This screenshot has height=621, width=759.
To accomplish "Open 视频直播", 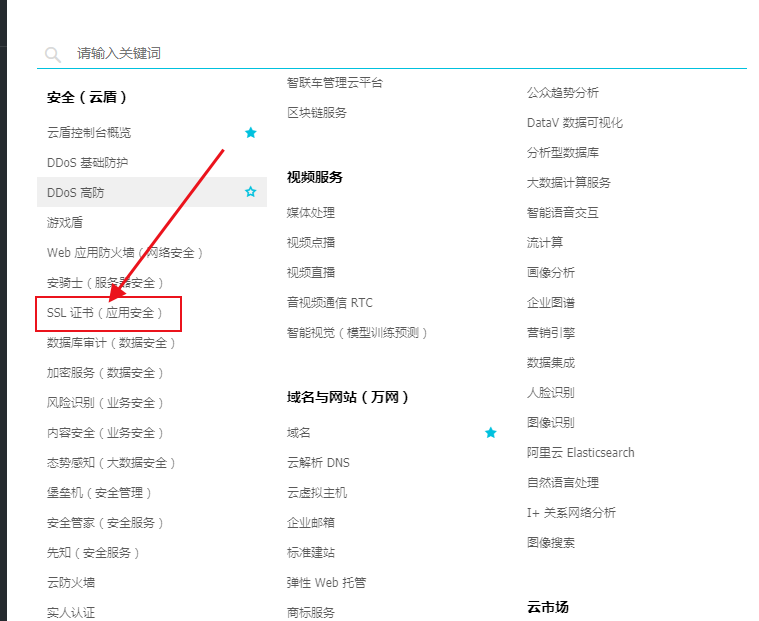I will pyautogui.click(x=311, y=273).
